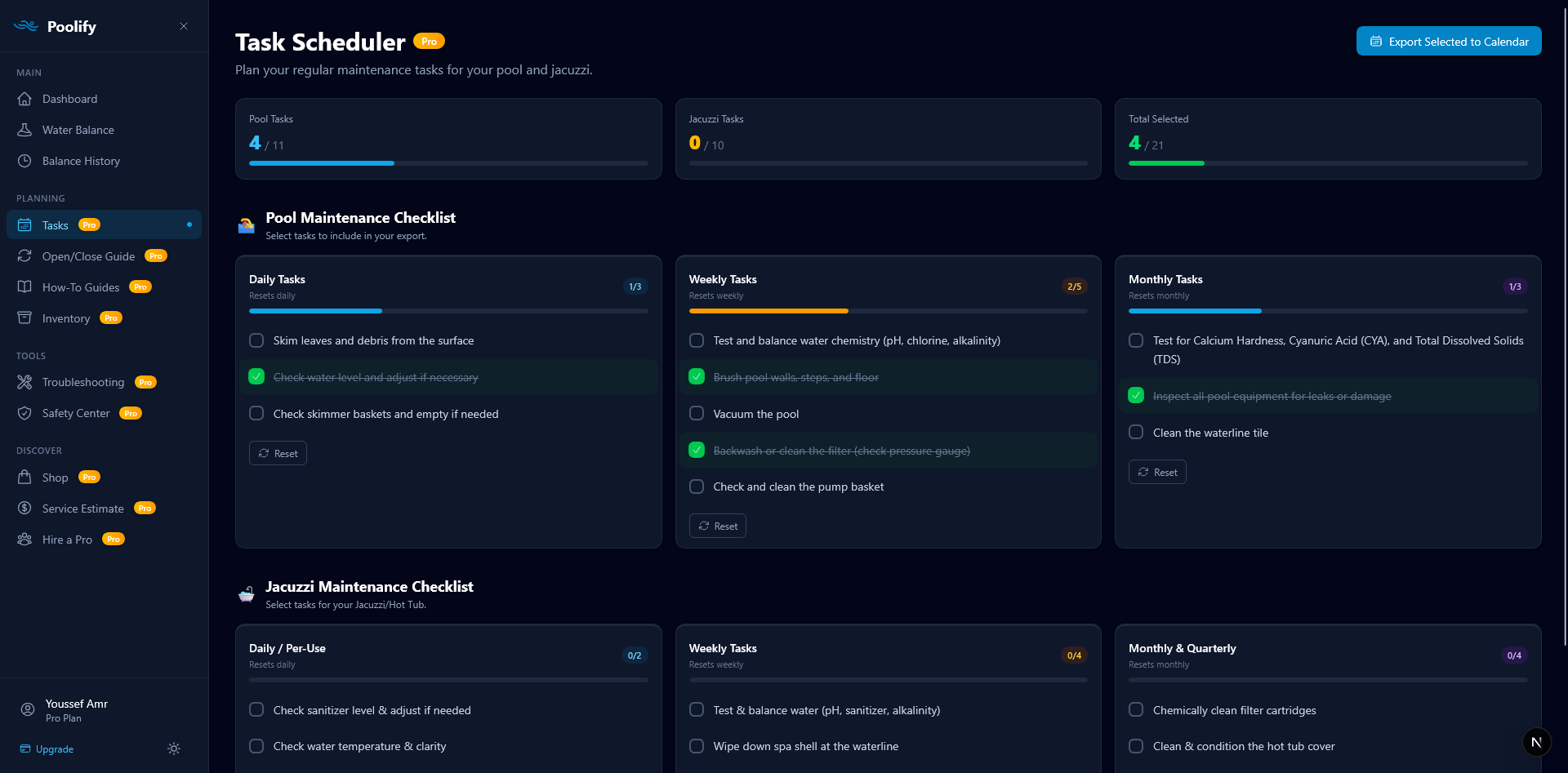The width and height of the screenshot is (1568, 773).
Task: Click the Balance History clock icon
Action: (24, 161)
